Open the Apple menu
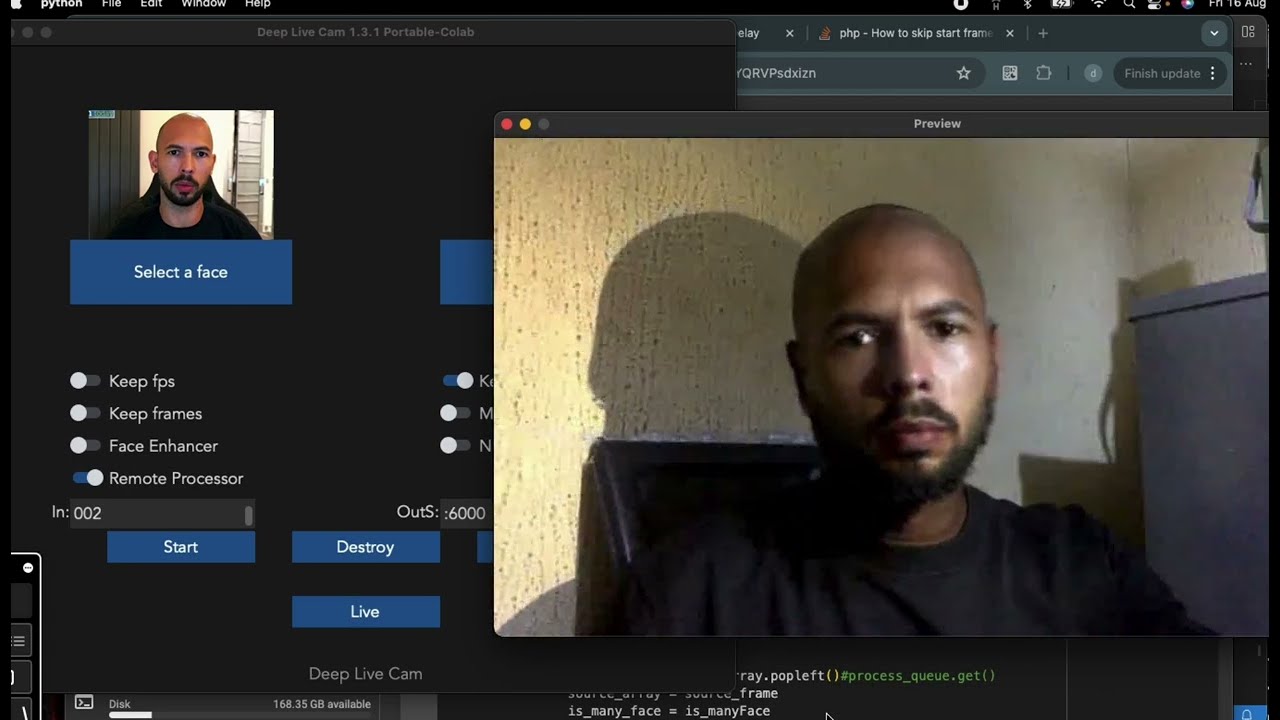1280x720 pixels. pos(16,4)
